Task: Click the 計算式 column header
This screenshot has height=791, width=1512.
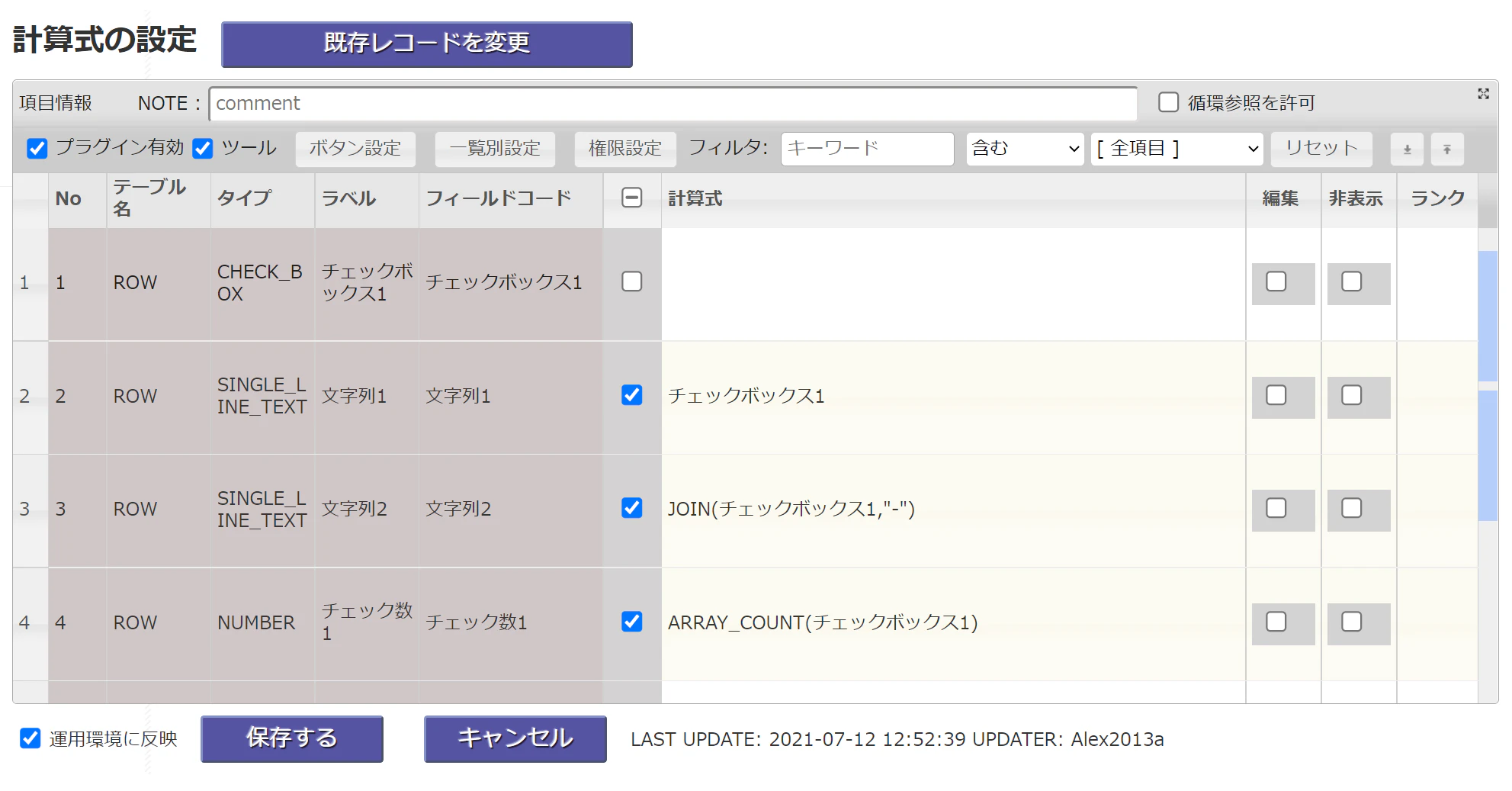Action: [953, 199]
